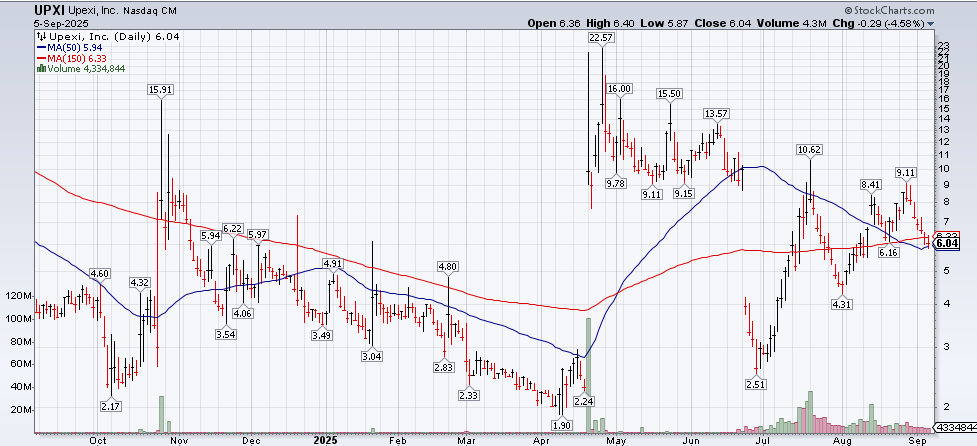Click the Oct month label on date axis
This screenshot has height=446, width=977.
[99, 438]
